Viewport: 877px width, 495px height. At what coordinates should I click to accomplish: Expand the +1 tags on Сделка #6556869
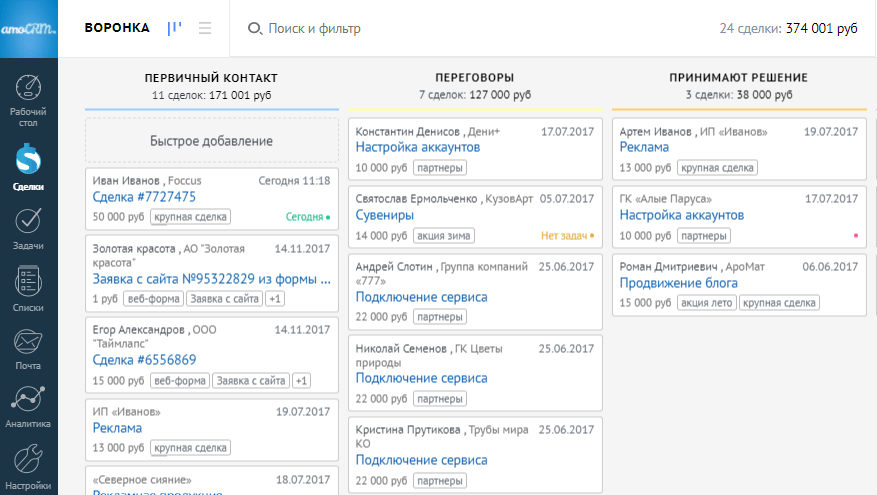[302, 380]
